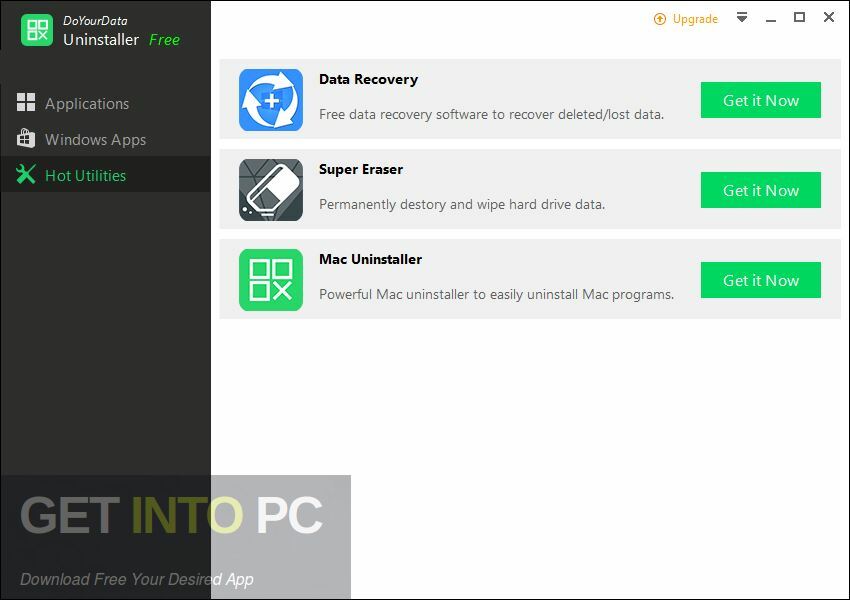
Task: Maximize the Uninstaller window
Action: [799, 17]
